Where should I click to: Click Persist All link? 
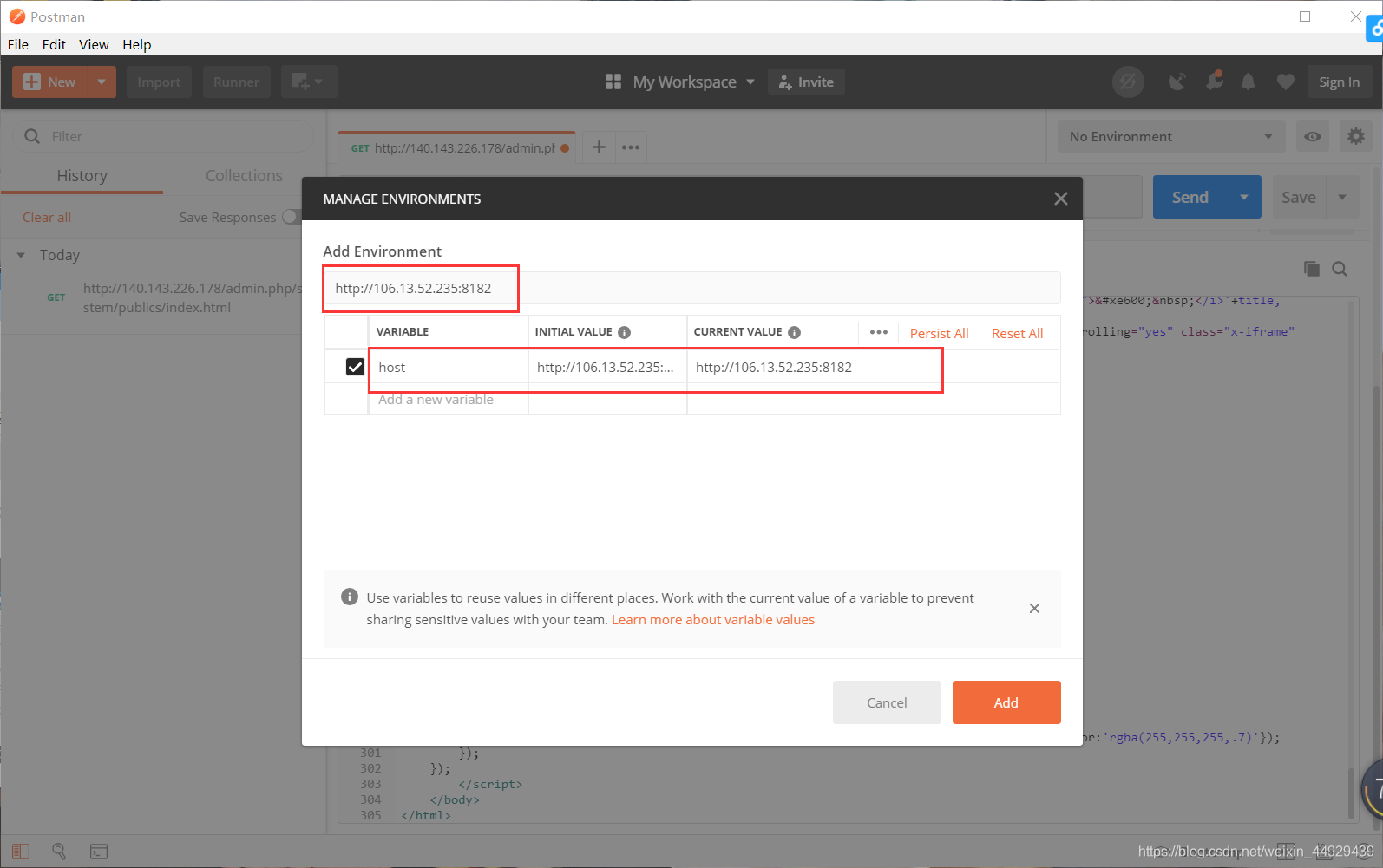939,333
